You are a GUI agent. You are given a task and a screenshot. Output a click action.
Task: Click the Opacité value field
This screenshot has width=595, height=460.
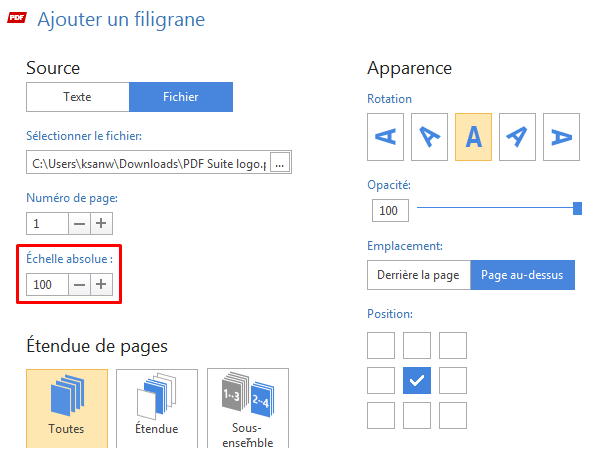point(390,210)
